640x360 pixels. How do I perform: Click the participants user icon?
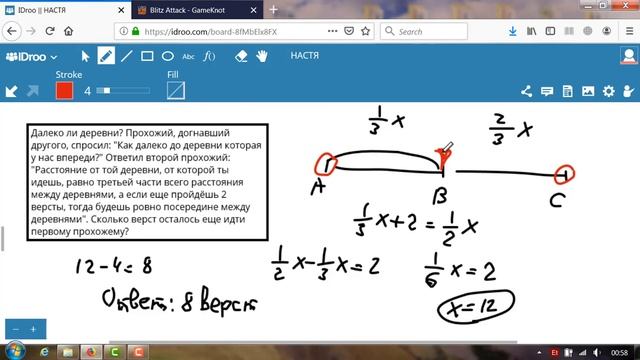[x=629, y=91]
